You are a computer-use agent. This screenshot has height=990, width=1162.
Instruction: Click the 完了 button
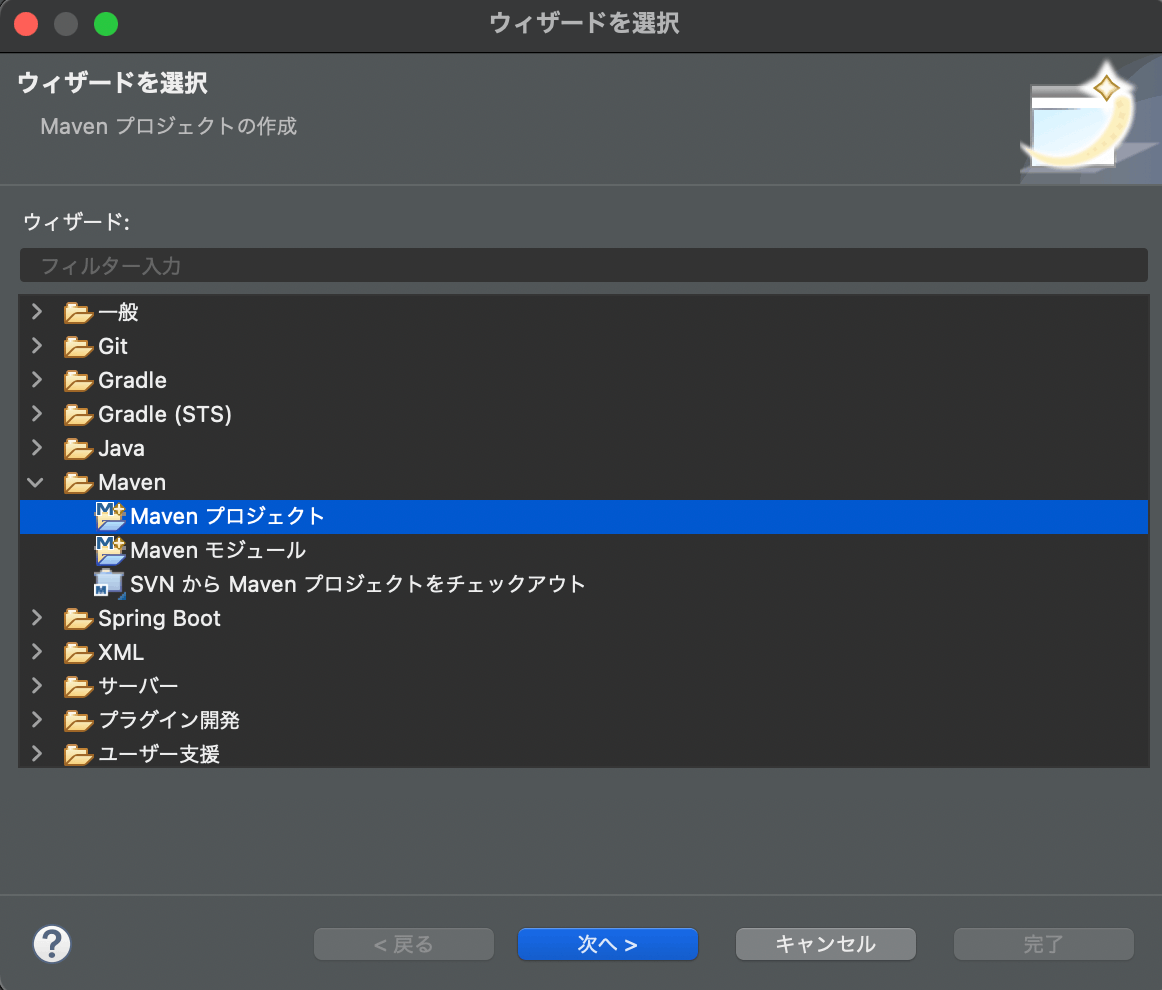click(x=1043, y=944)
